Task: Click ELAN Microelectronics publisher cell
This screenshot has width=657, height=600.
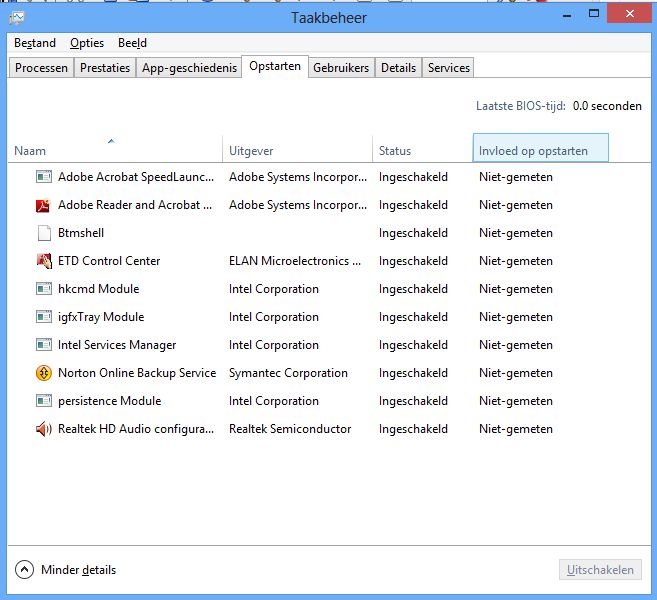Action: [x=295, y=261]
